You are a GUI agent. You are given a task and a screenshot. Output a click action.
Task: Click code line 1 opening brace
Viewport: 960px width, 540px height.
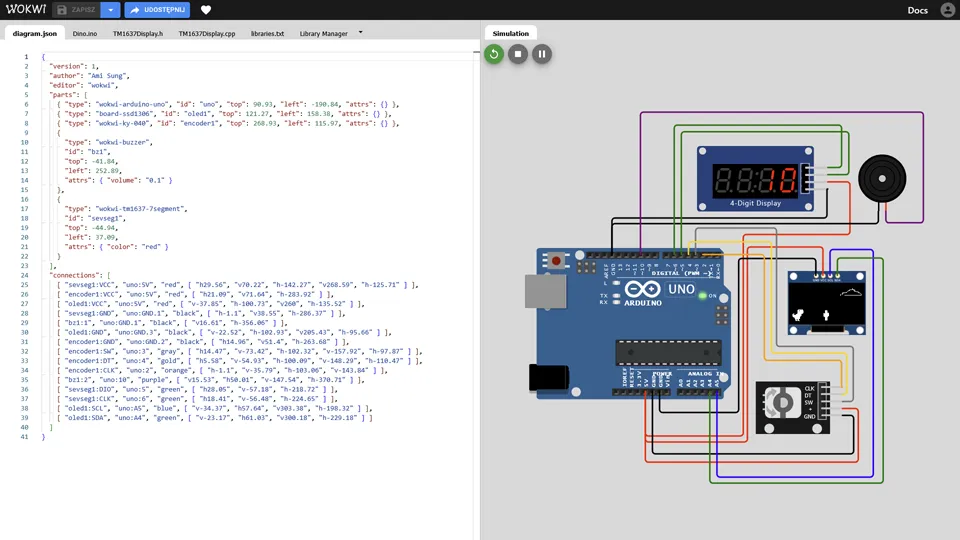[43, 56]
